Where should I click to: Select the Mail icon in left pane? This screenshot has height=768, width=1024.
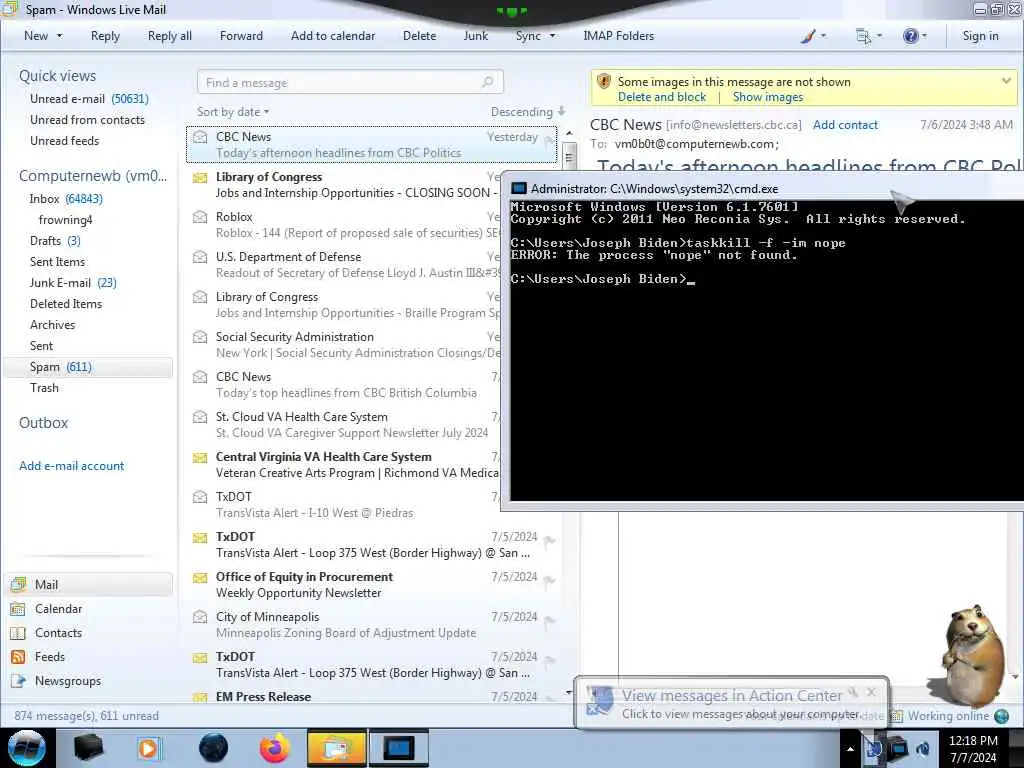click(x=18, y=584)
